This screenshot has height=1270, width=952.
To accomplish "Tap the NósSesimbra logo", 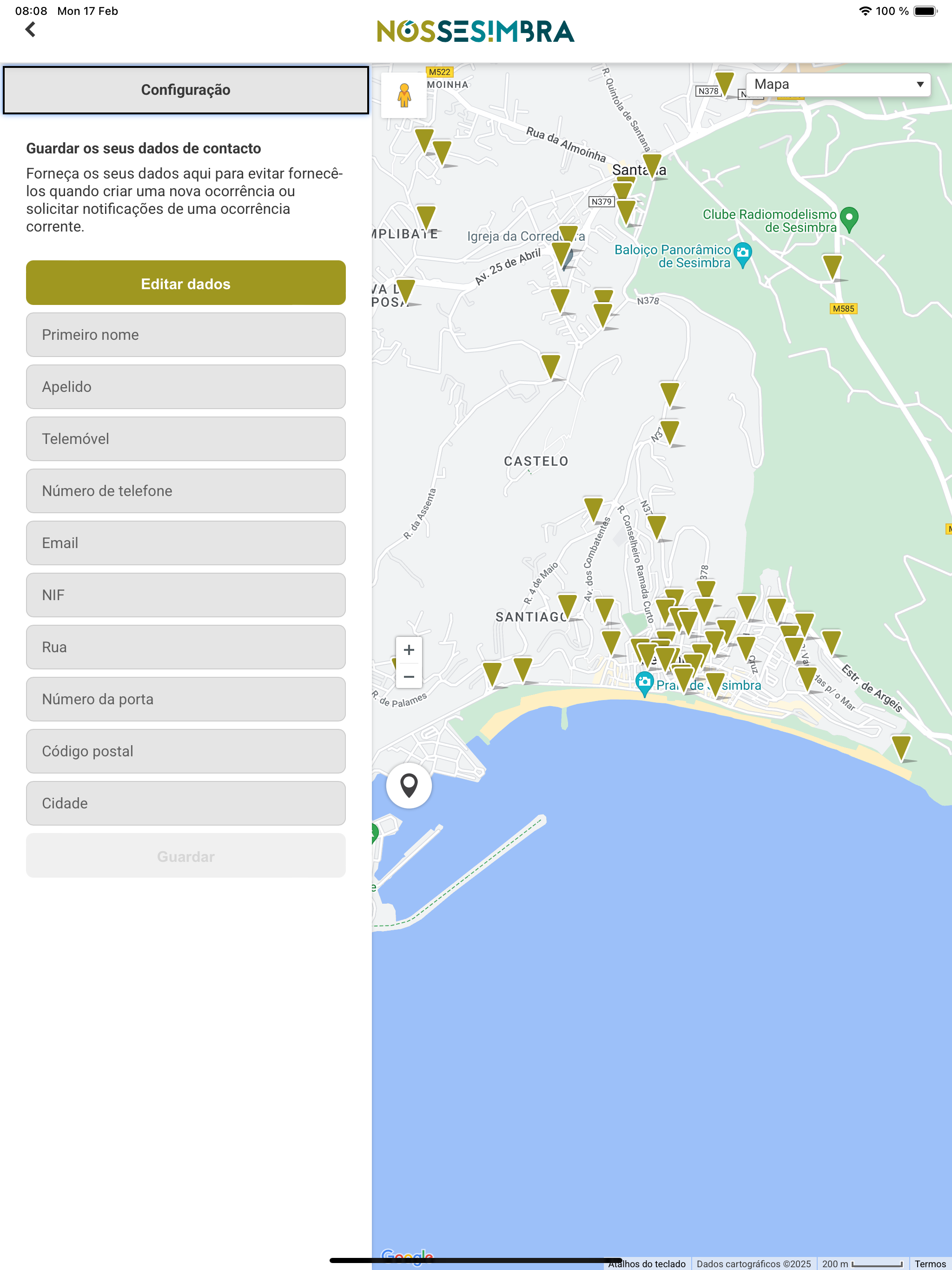I will tap(476, 32).
